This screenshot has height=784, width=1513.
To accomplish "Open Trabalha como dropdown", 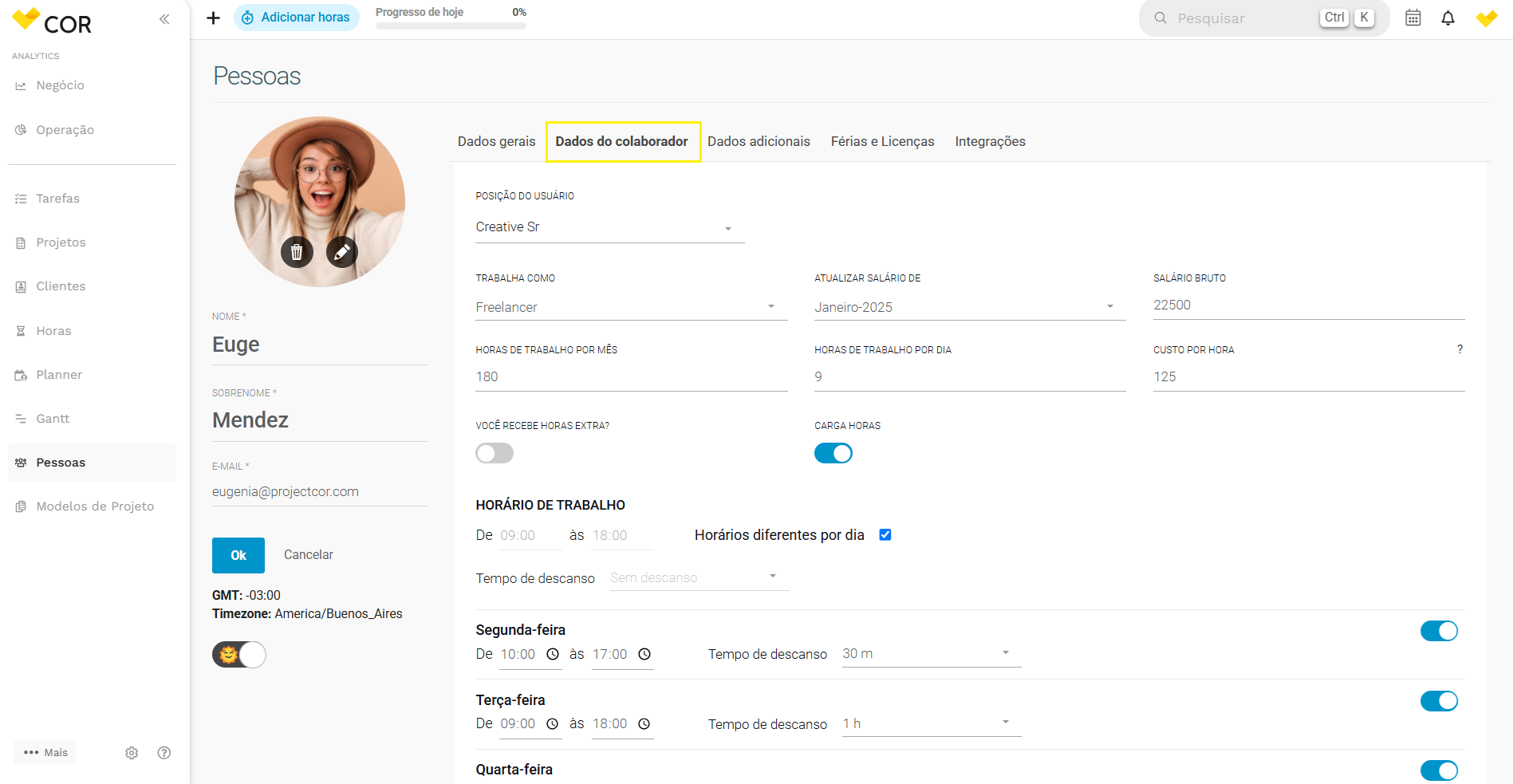I will pyautogui.click(x=632, y=307).
